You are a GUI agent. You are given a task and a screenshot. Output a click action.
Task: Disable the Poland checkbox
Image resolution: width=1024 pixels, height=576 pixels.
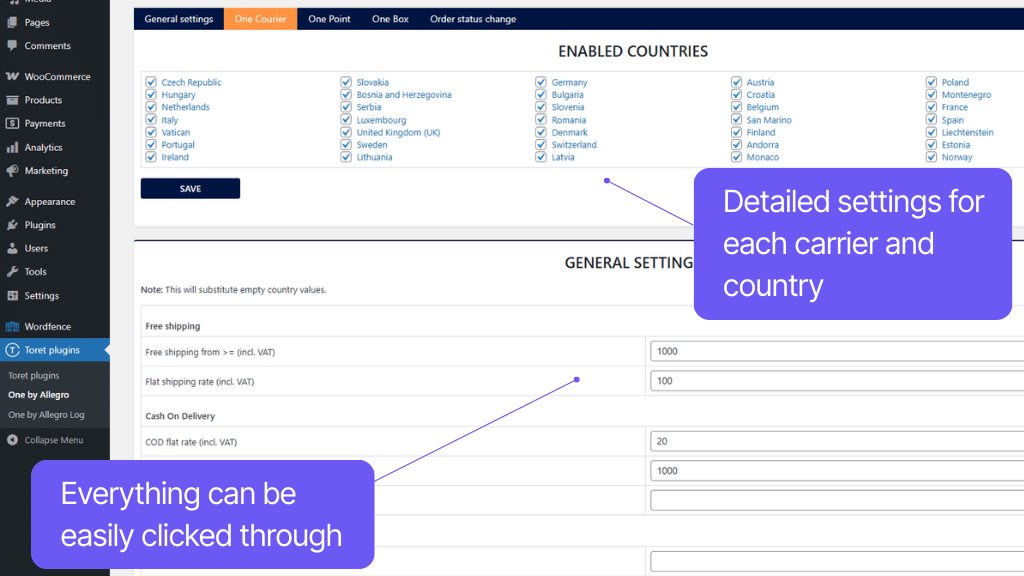click(931, 82)
